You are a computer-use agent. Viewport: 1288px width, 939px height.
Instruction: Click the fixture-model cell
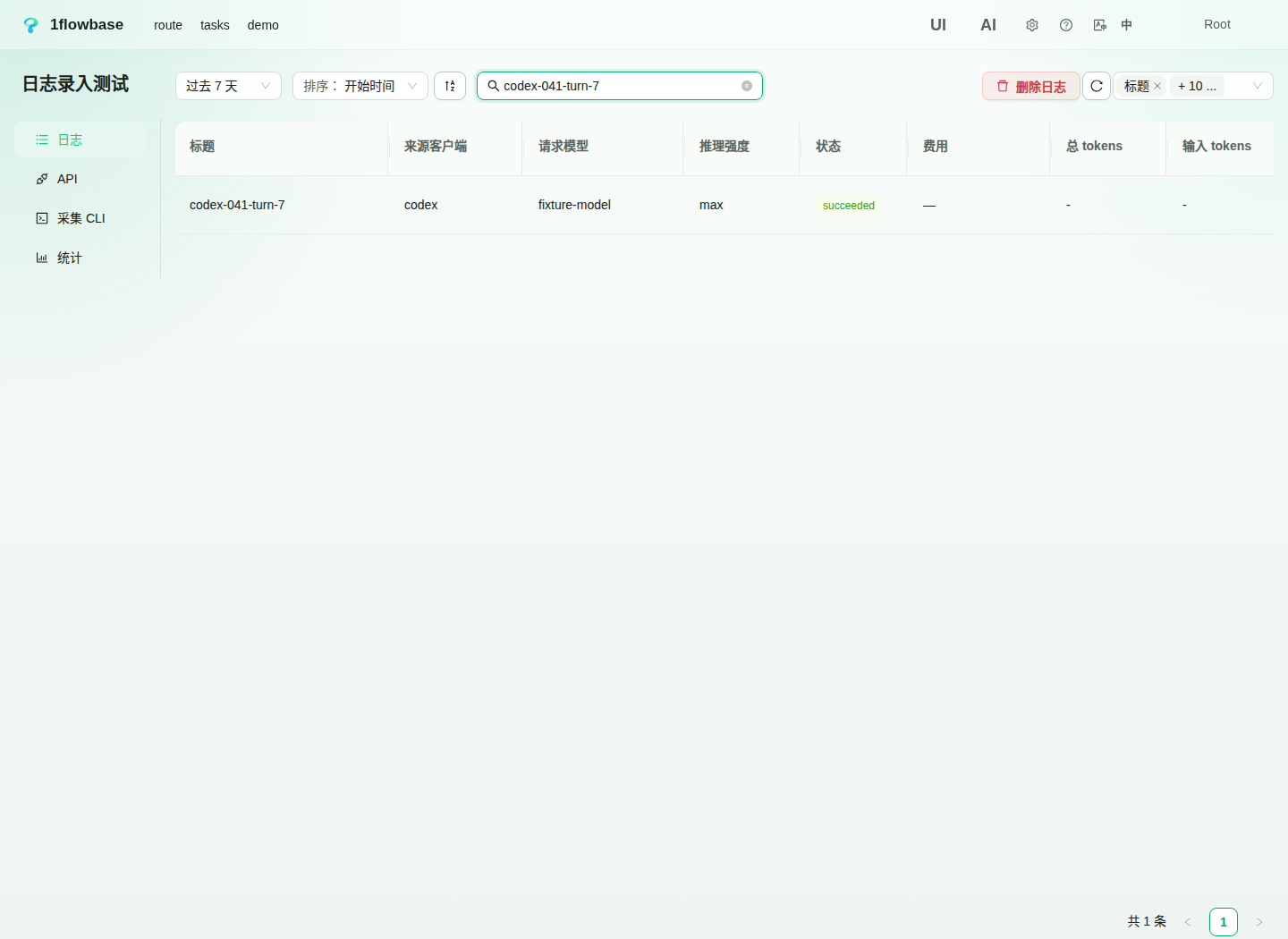pos(574,205)
